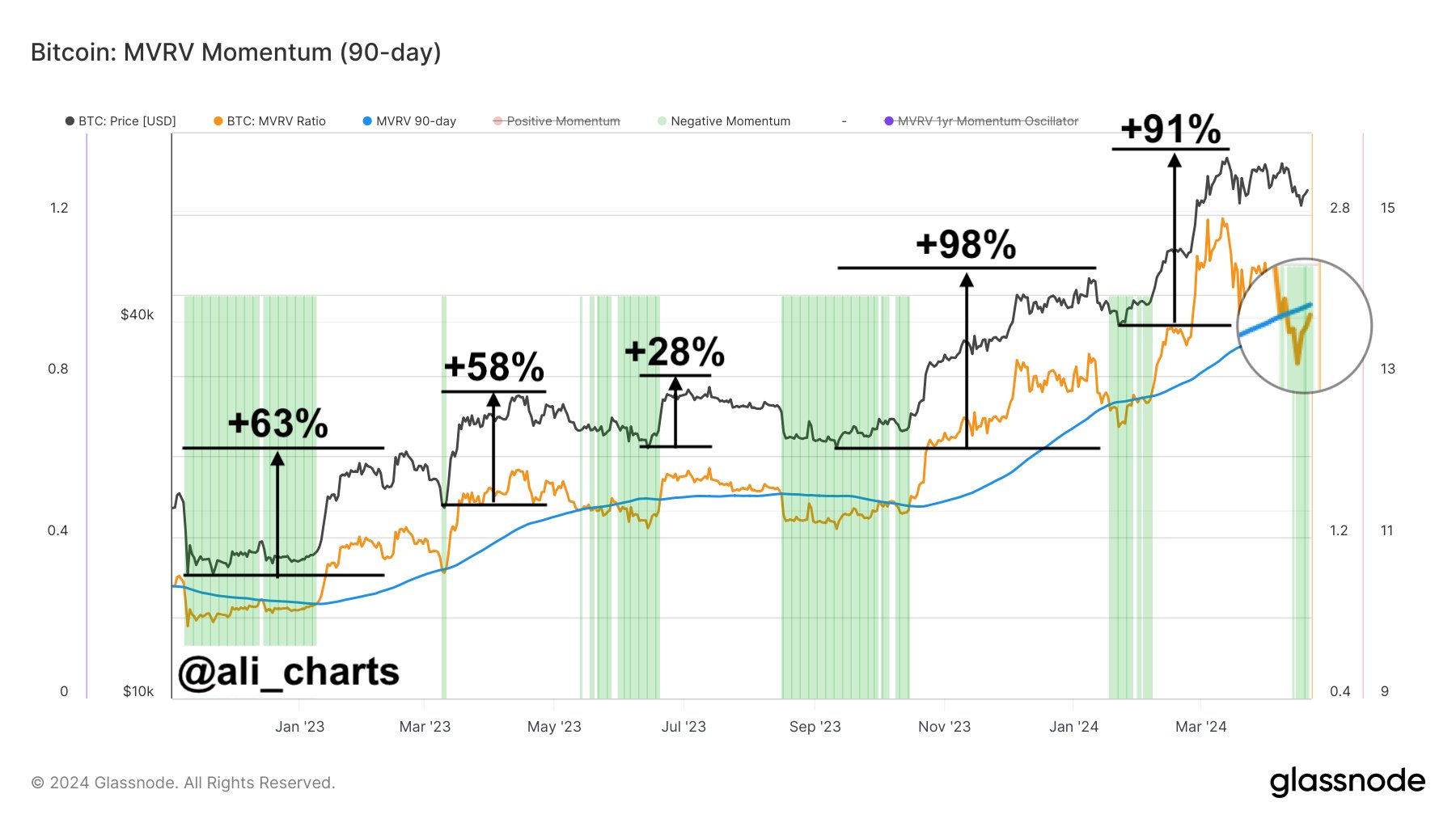Click the +91% annotation above the chart
The image size is (1456, 819).
tap(1170, 129)
